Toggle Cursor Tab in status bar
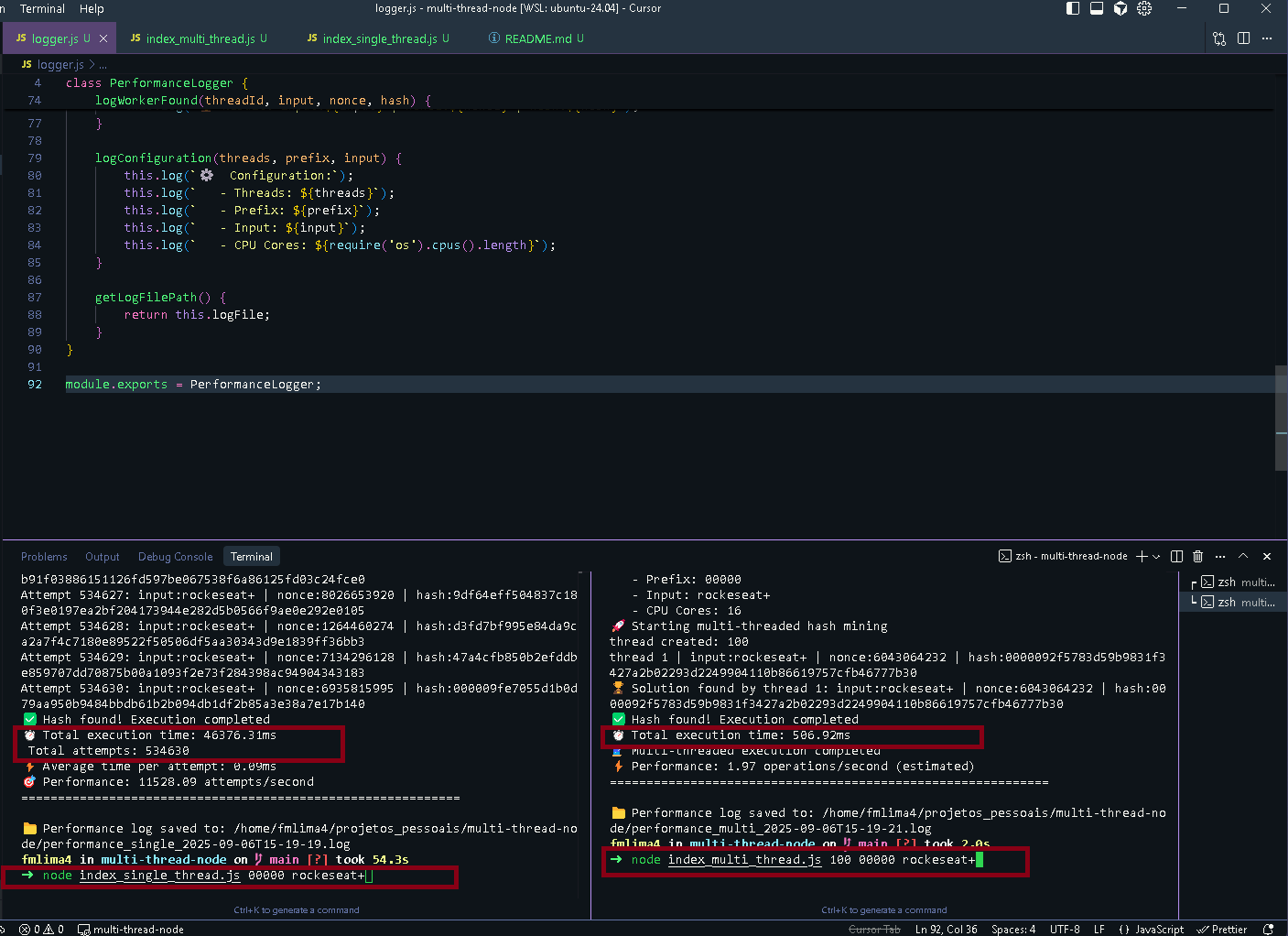 click(x=874, y=929)
